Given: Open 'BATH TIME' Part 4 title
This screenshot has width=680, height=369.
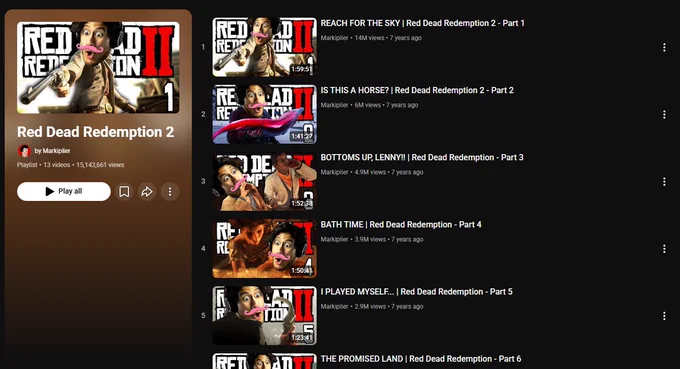Looking at the screenshot, I should point(401,225).
